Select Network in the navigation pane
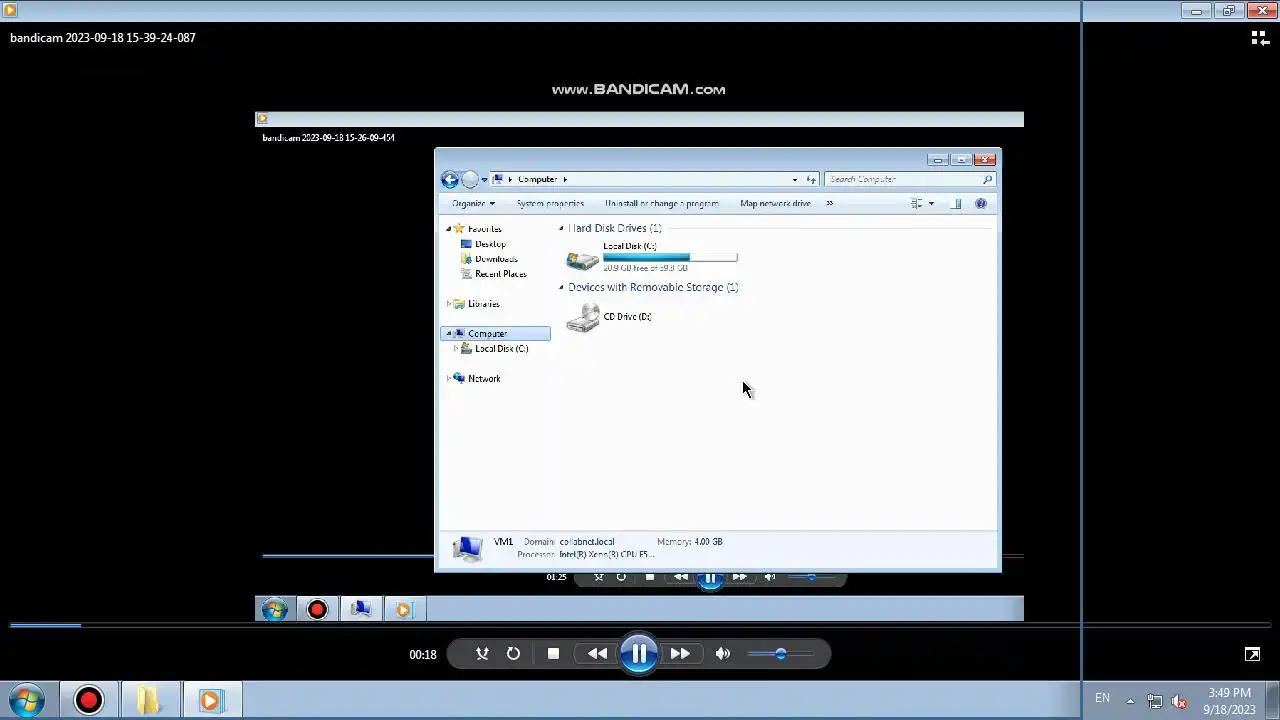The height and width of the screenshot is (720, 1280). pyautogui.click(x=484, y=379)
